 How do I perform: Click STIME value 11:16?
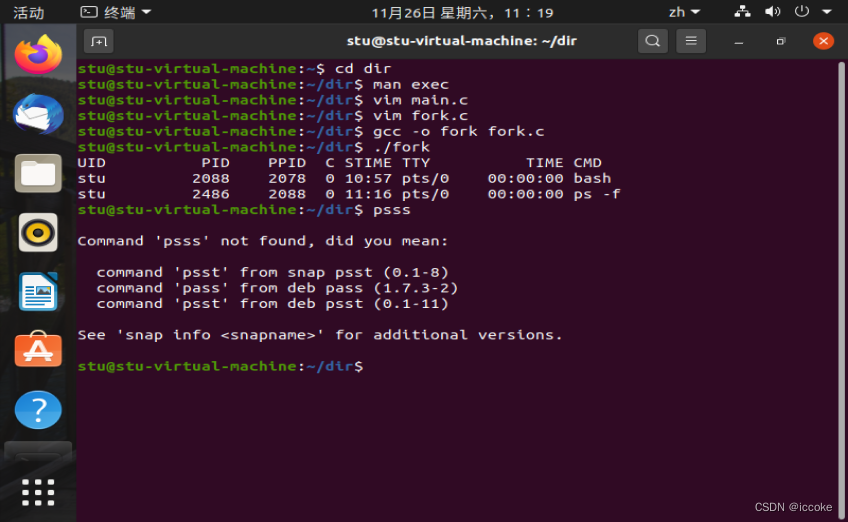368,194
